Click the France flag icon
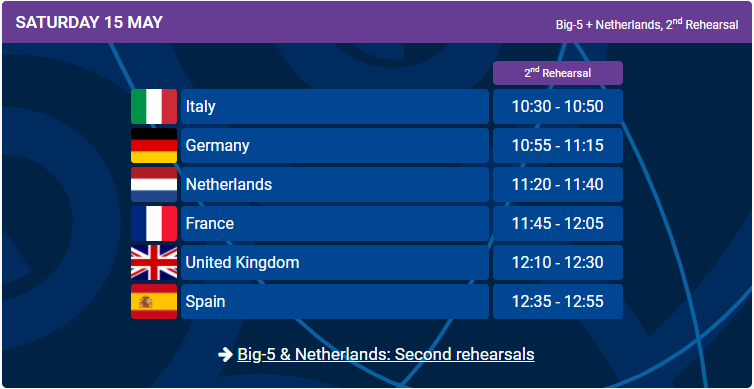The image size is (754, 389). click(x=154, y=223)
